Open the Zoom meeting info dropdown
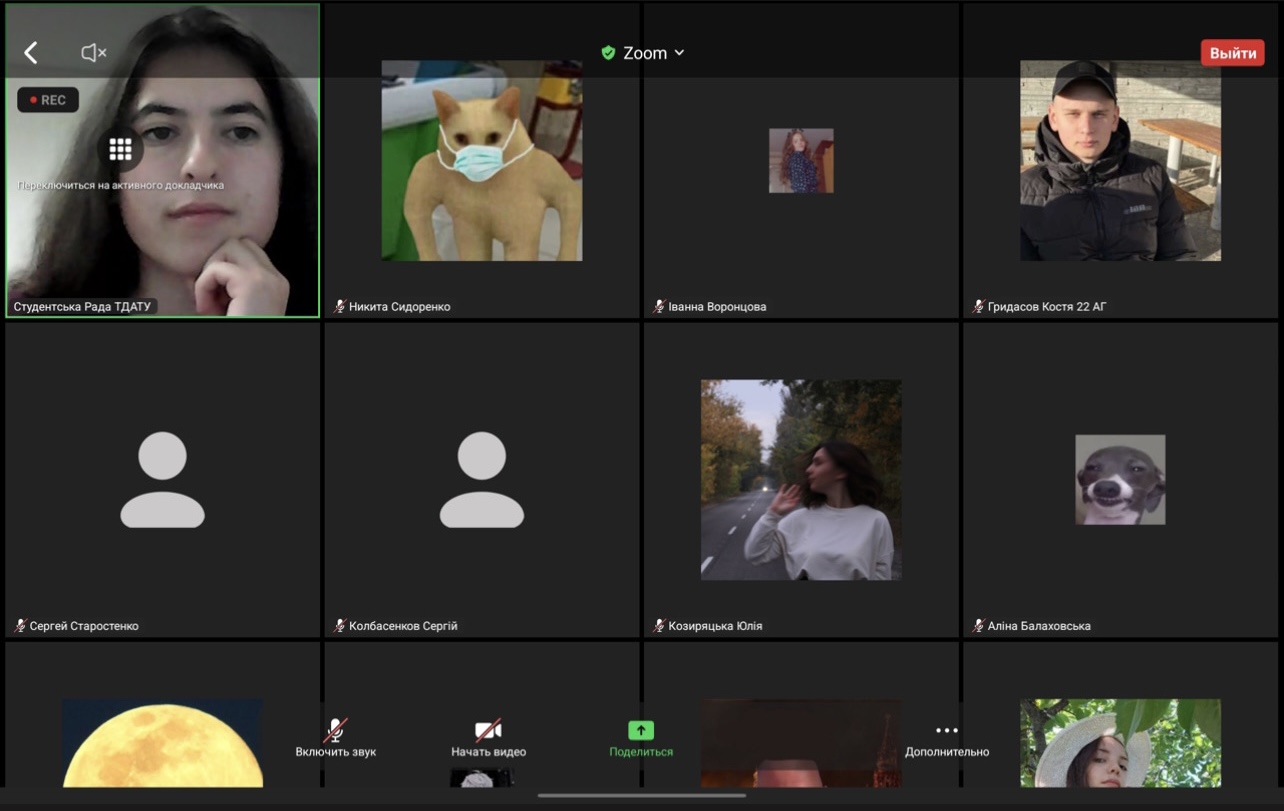The width and height of the screenshot is (1284, 811). point(654,53)
